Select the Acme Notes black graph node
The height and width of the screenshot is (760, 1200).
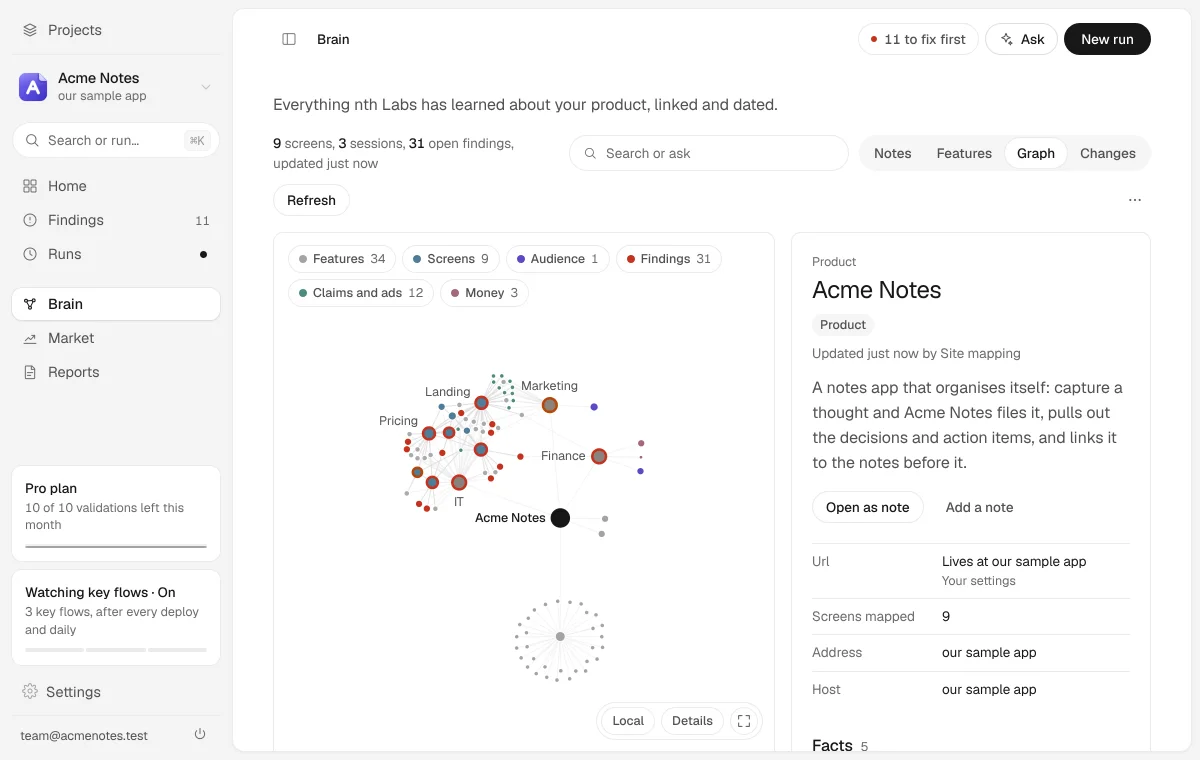click(x=560, y=518)
